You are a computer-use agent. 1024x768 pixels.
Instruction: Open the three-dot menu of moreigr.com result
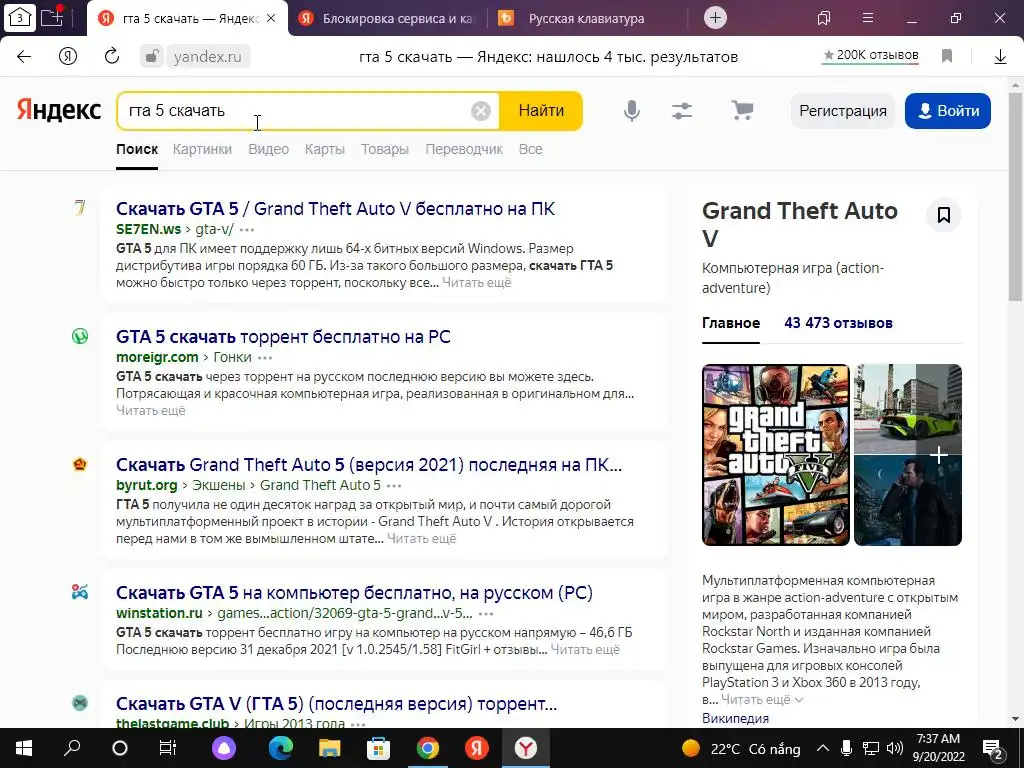tap(265, 358)
